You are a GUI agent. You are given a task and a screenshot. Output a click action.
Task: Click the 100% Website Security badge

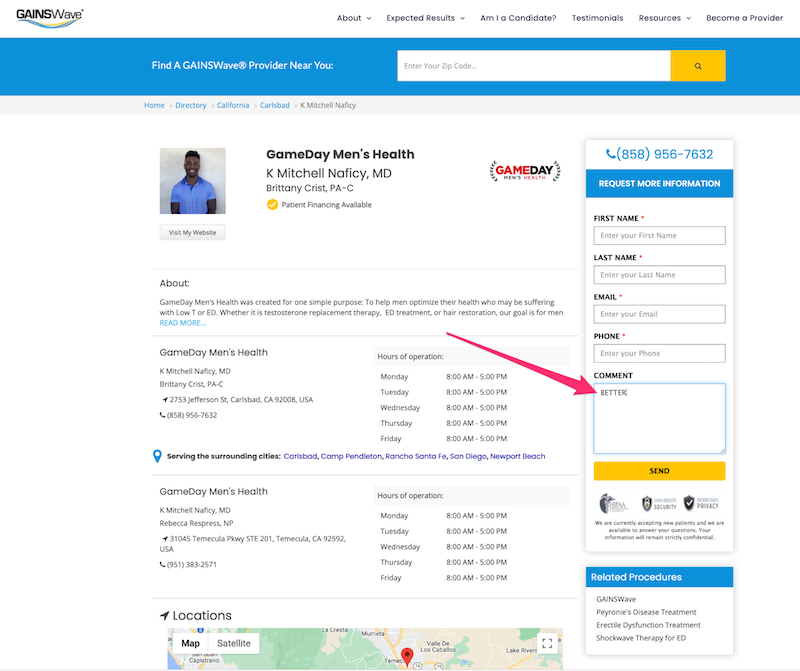click(659, 504)
